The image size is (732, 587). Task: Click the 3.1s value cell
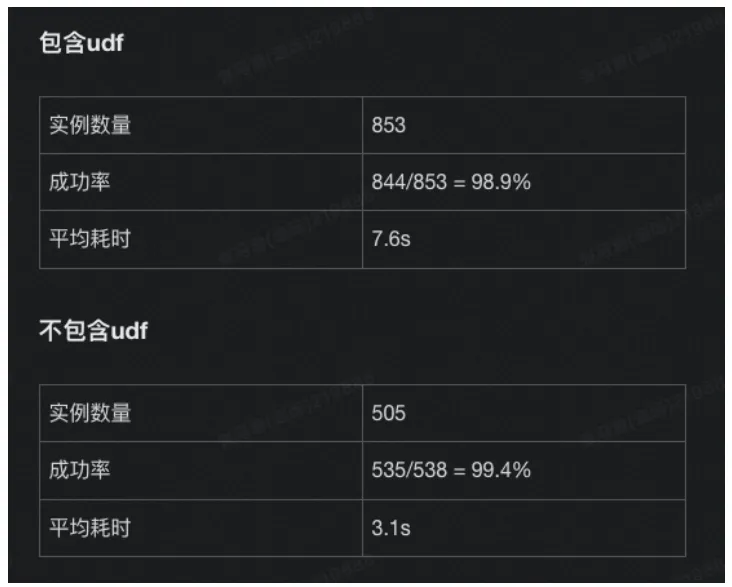524,528
